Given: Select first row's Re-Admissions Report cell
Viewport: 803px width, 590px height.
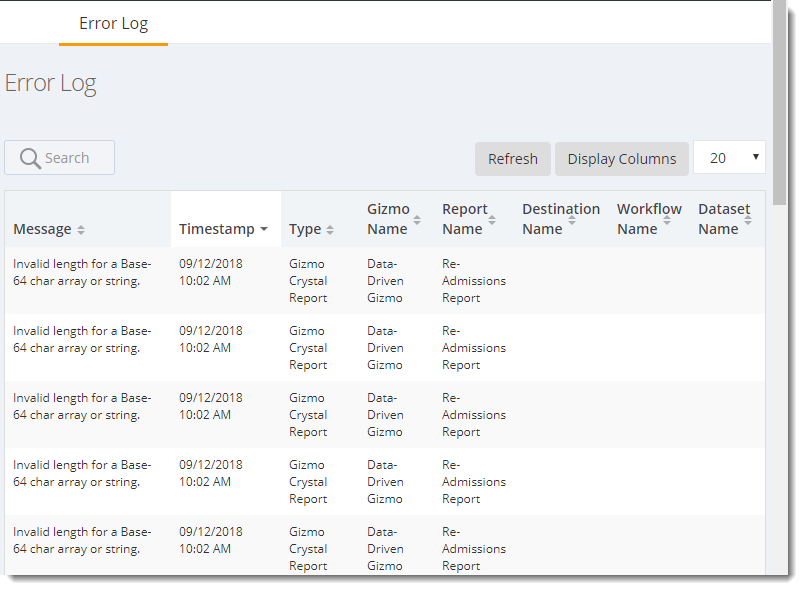Looking at the screenshot, I should (474, 281).
